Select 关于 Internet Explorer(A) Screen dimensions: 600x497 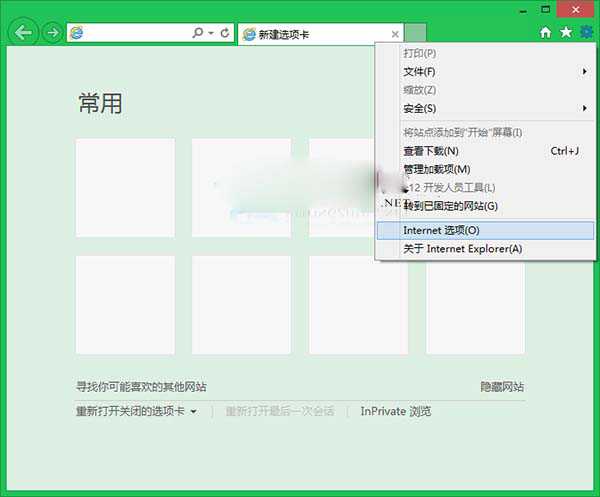(x=486, y=249)
